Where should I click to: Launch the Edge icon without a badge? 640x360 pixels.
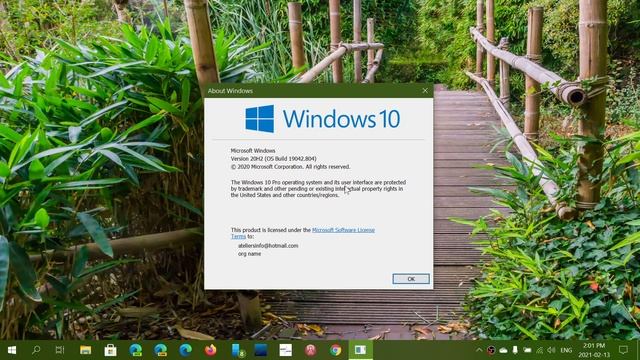185,350
